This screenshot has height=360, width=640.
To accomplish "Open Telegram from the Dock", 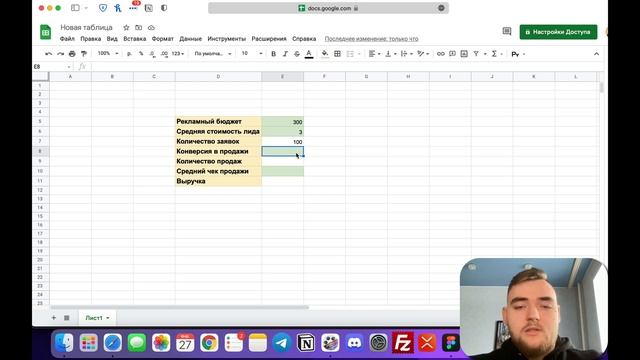I will [x=282, y=343].
